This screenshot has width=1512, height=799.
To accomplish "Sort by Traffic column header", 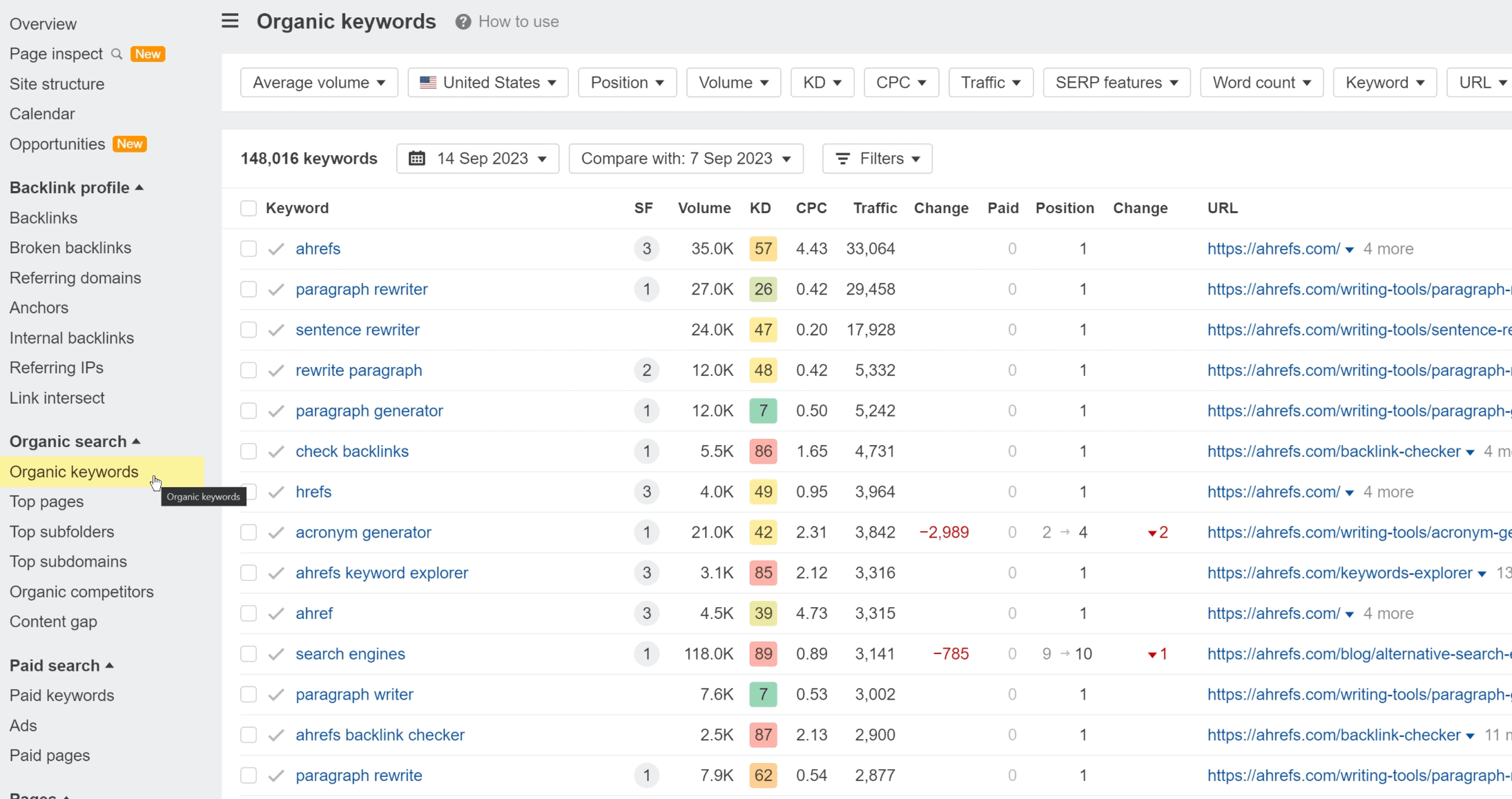I will coord(875,208).
